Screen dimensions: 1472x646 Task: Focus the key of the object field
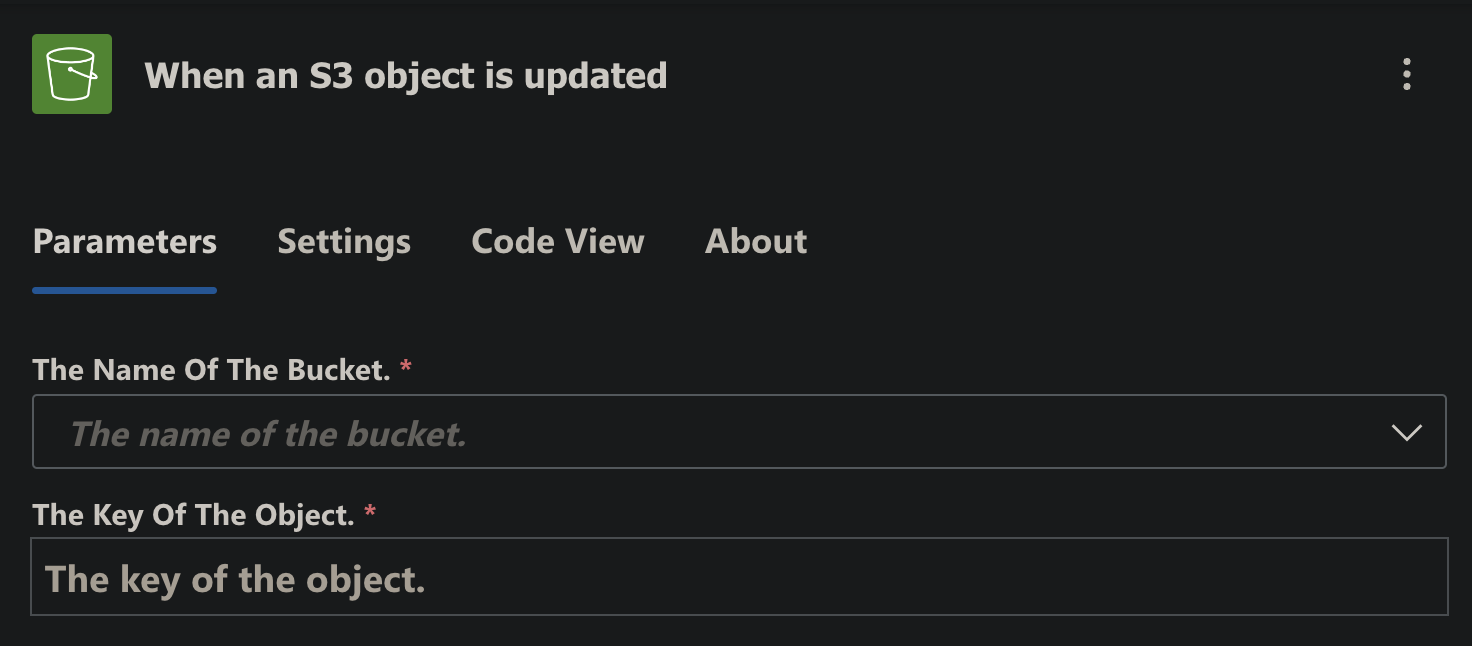[x=739, y=577]
